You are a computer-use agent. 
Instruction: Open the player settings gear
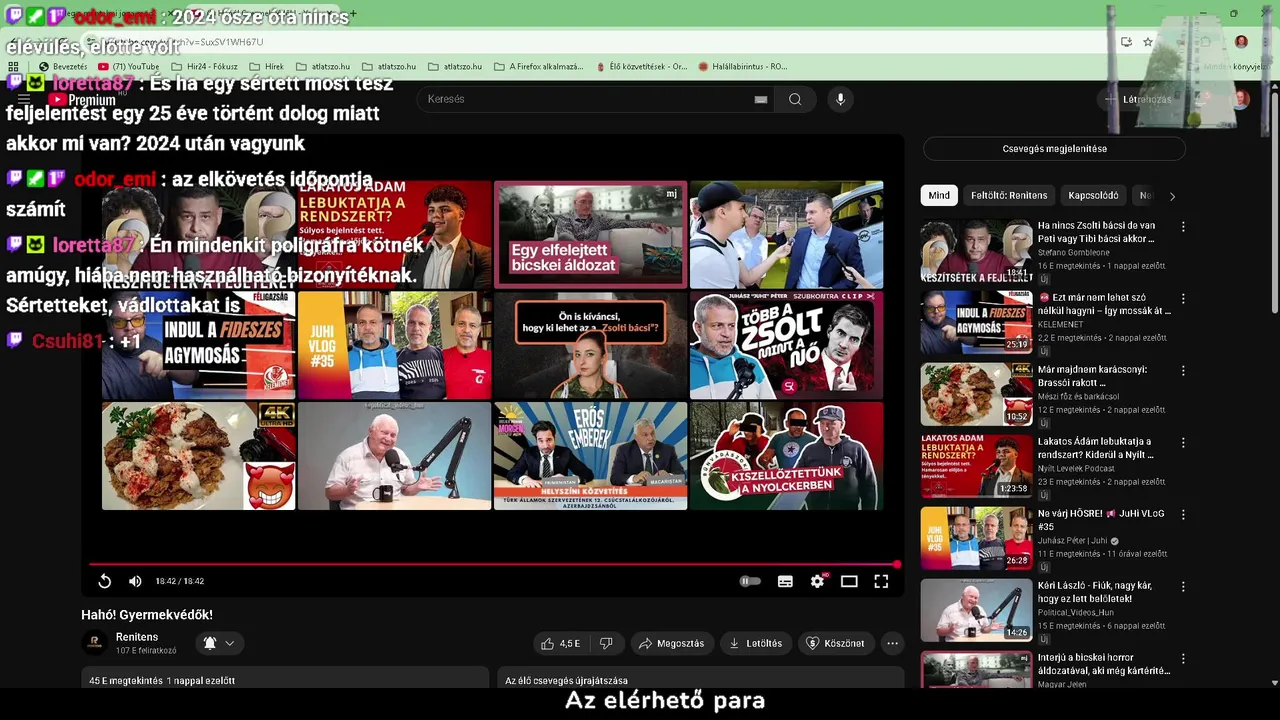coord(817,581)
